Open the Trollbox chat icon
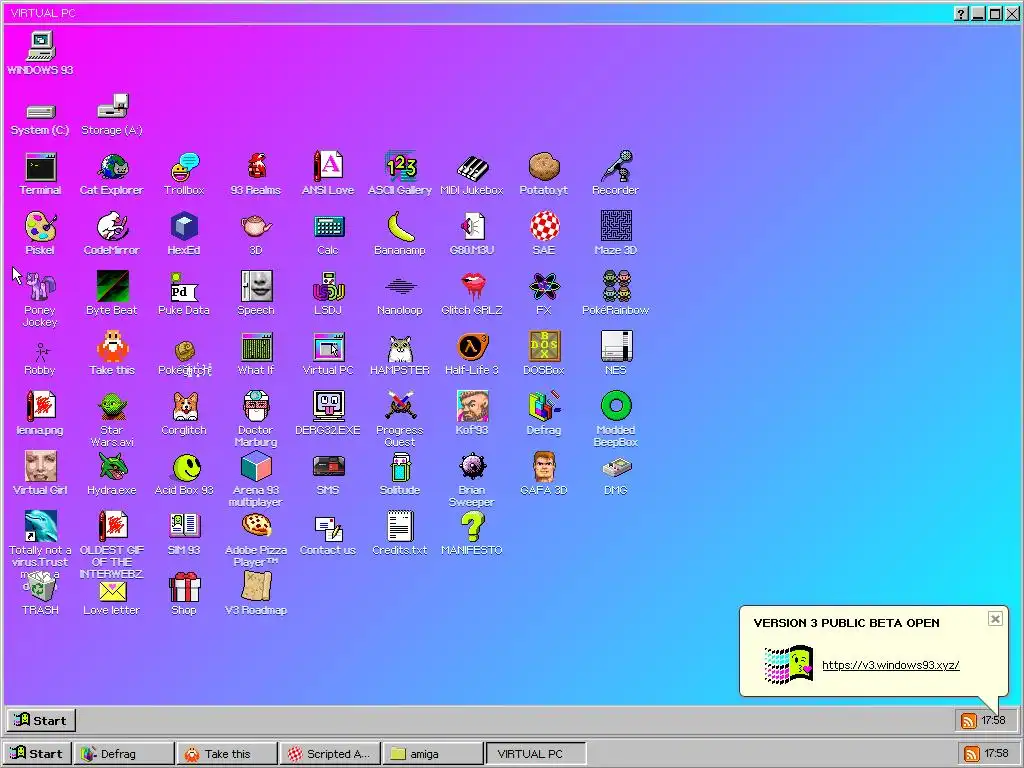 (x=184, y=174)
